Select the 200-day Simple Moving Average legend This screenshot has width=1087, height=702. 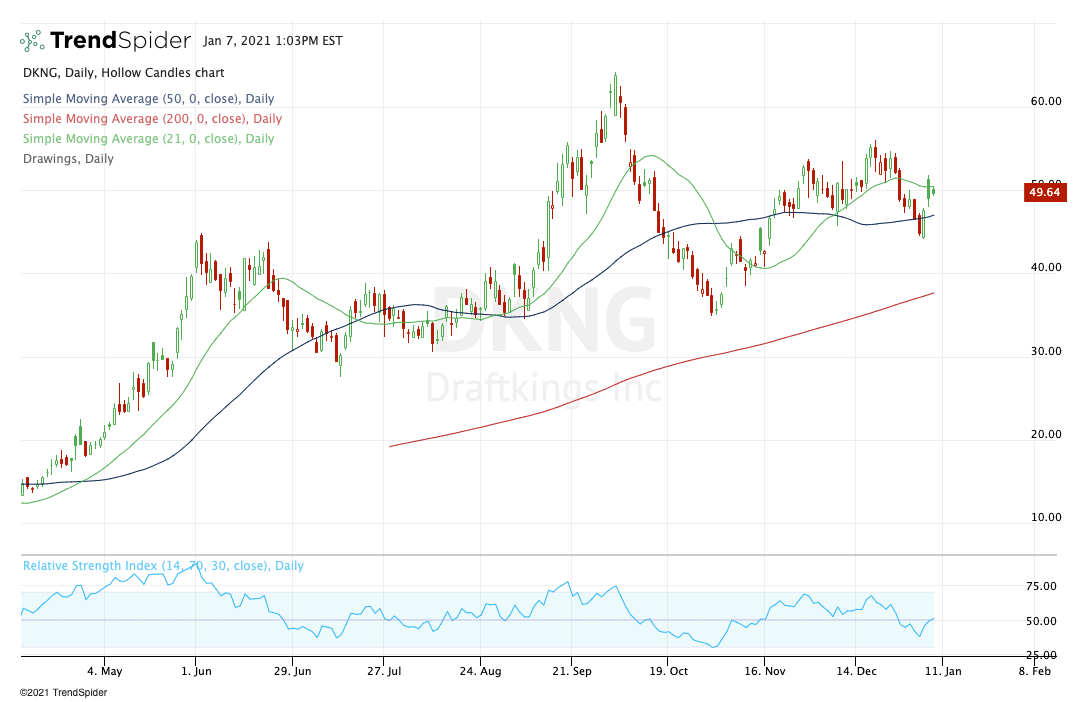point(153,119)
